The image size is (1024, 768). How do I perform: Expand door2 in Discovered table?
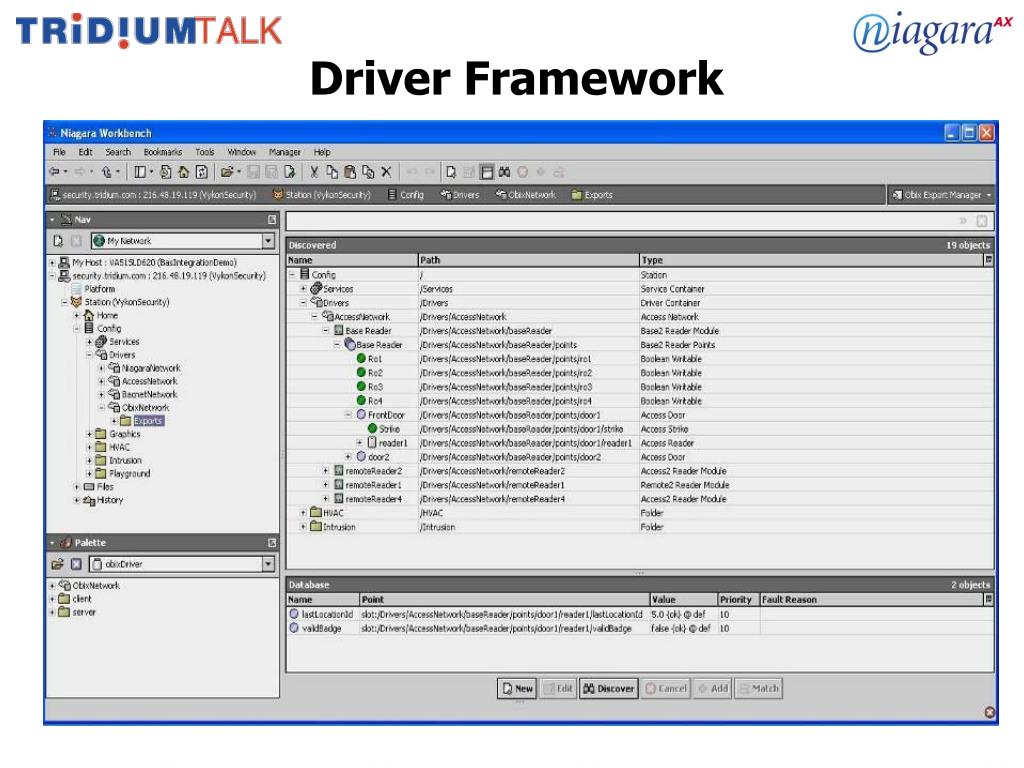coord(348,456)
